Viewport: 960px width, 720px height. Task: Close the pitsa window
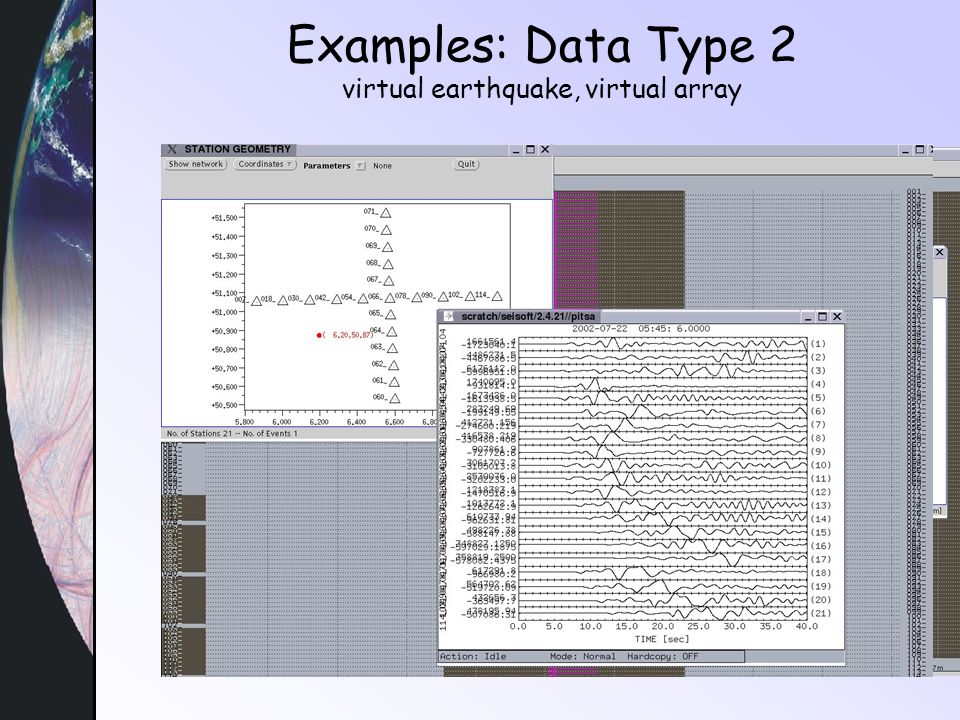(x=837, y=317)
